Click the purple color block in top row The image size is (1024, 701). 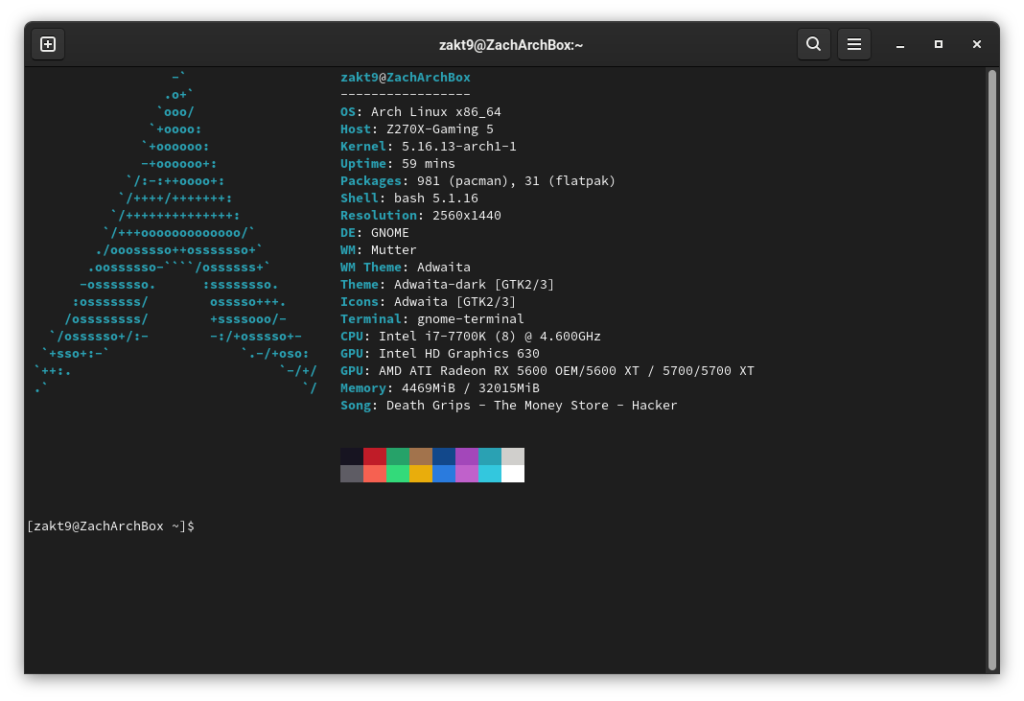pyautogui.click(x=466, y=456)
